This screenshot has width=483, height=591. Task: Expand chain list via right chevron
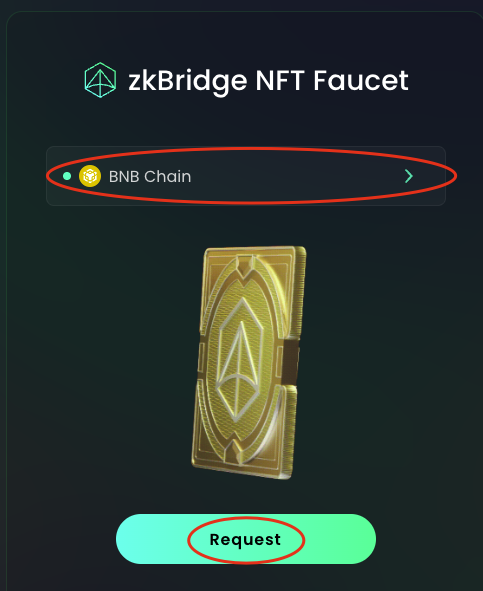(x=409, y=176)
